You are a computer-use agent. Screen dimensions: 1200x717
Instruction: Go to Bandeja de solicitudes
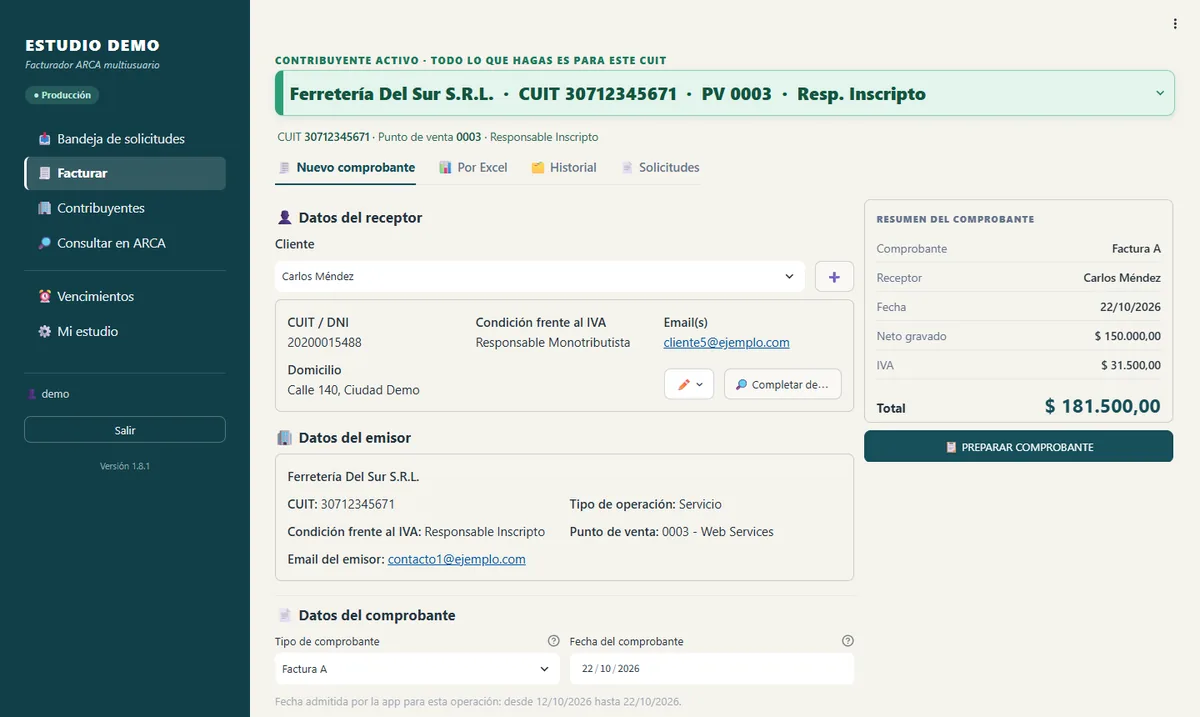pos(125,139)
